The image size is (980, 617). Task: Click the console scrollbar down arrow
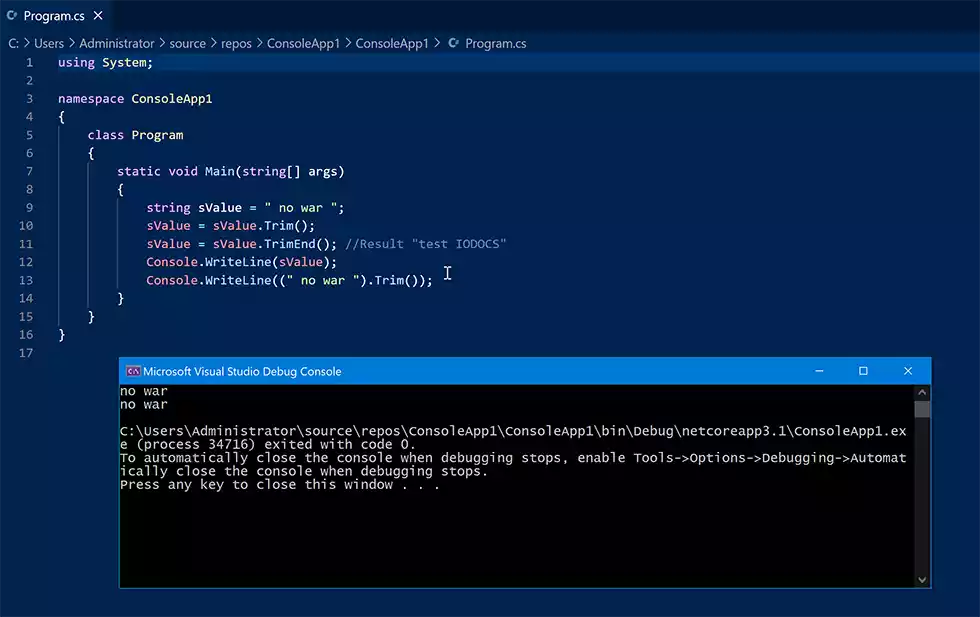click(922, 579)
